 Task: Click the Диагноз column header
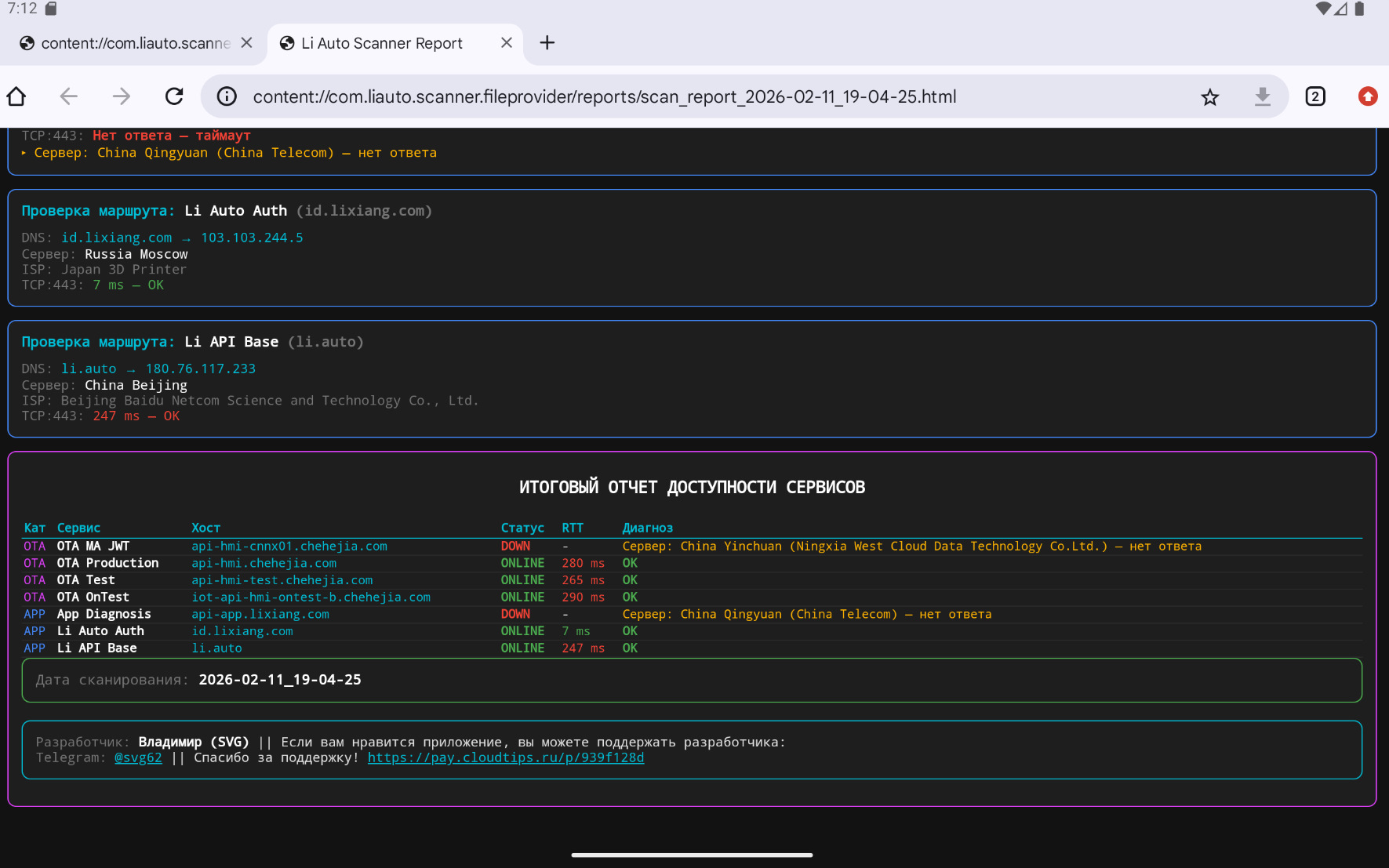click(x=648, y=528)
